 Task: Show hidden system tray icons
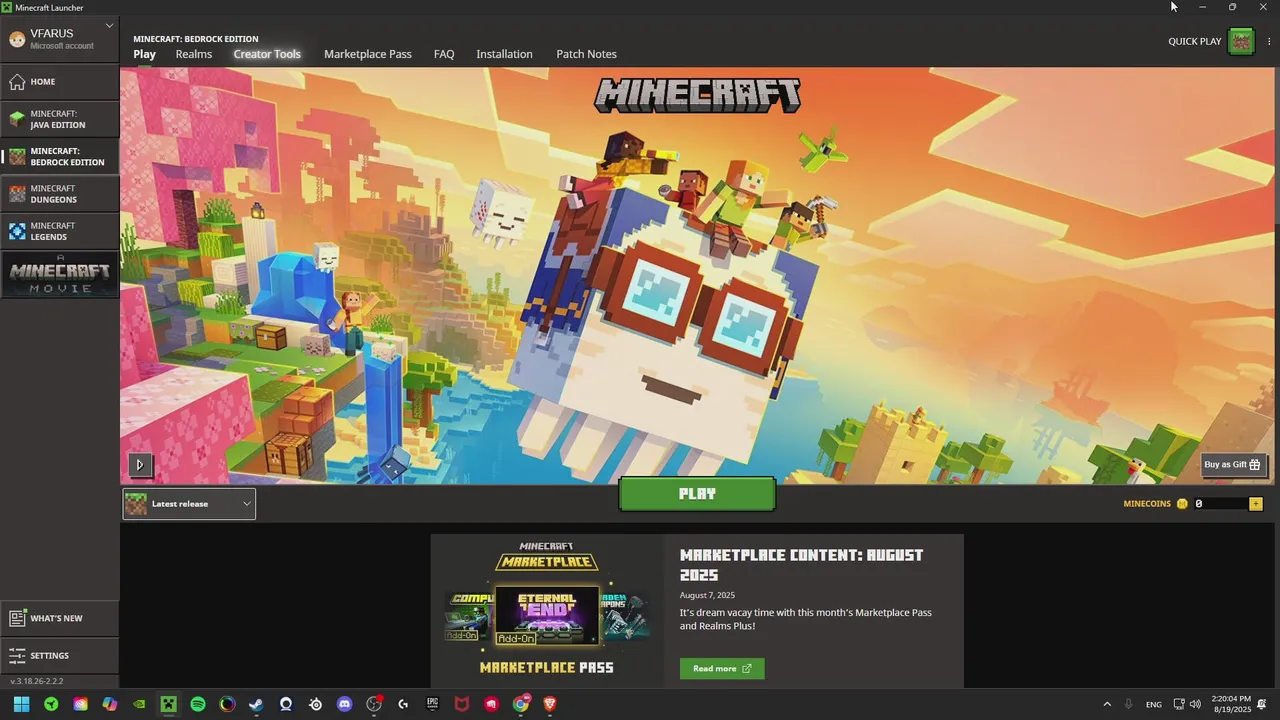coord(1107,704)
